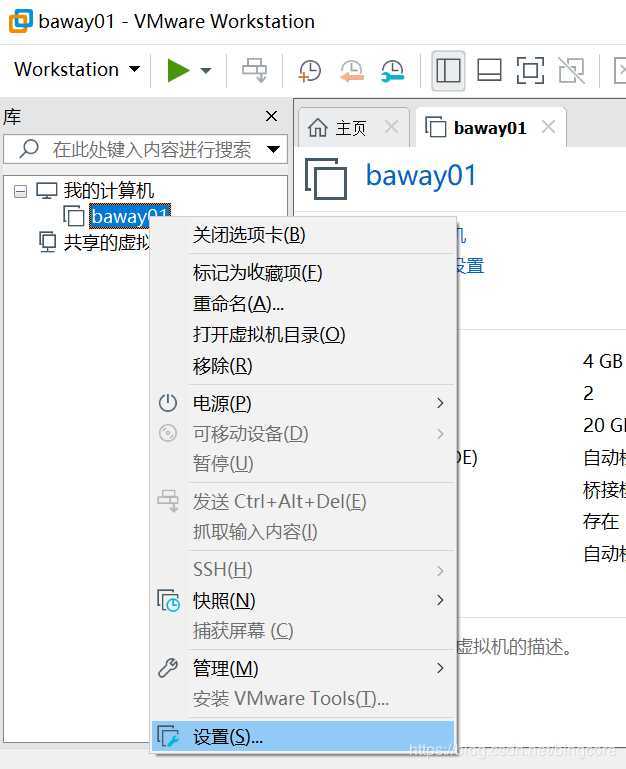Collapse the 我的计算机 tree node
Screen dimensions: 626x769
click(x=20, y=191)
